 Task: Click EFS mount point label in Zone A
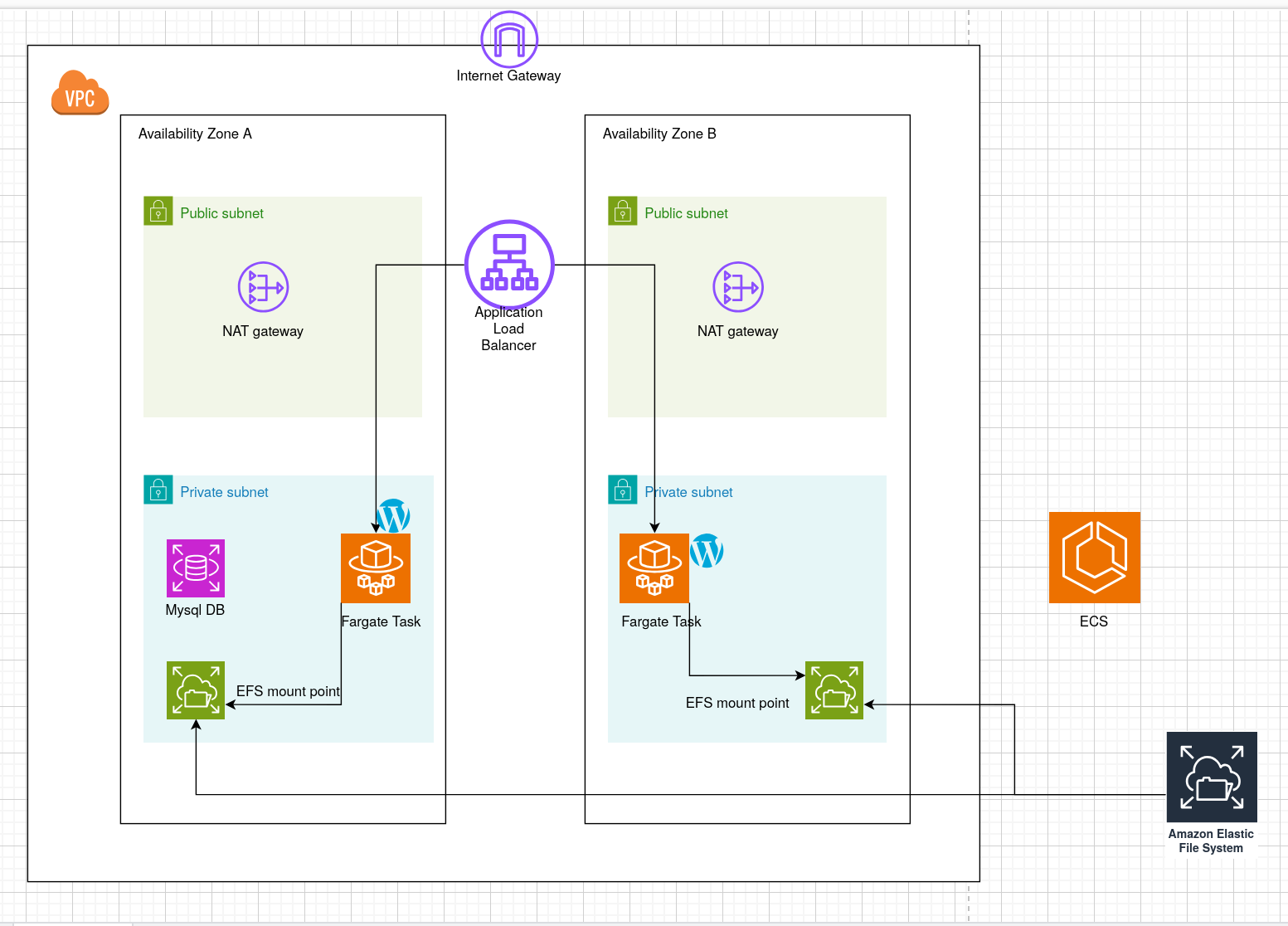[x=288, y=691]
